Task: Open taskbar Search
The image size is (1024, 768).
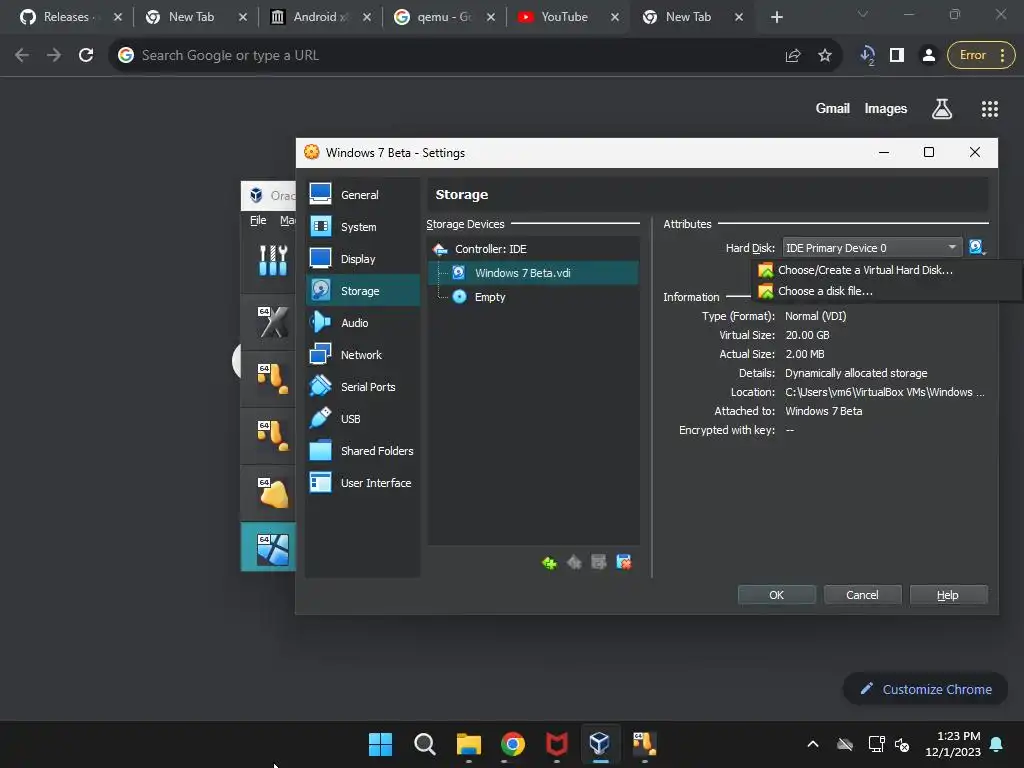Action: [x=424, y=744]
